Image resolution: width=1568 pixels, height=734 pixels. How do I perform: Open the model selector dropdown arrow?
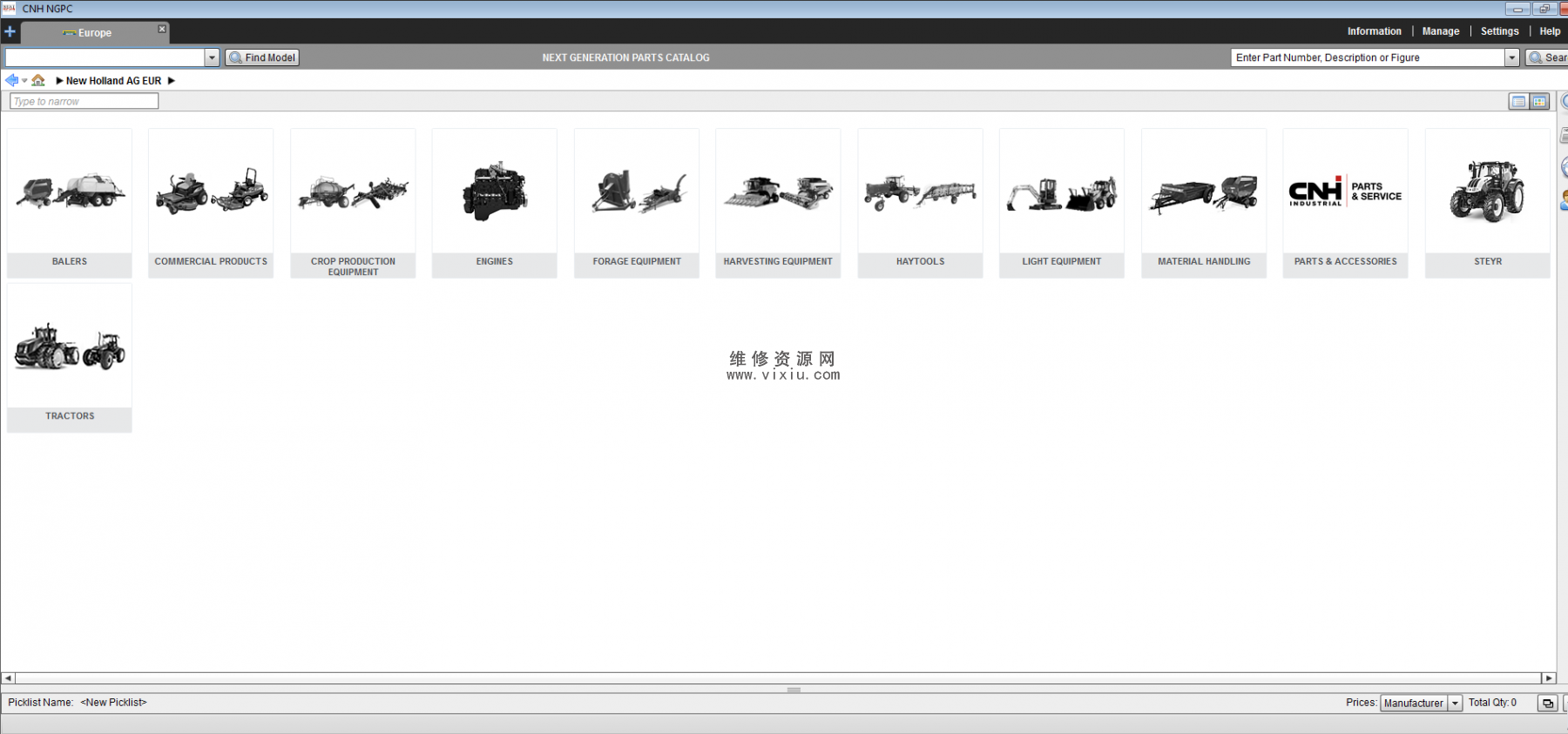[x=212, y=57]
